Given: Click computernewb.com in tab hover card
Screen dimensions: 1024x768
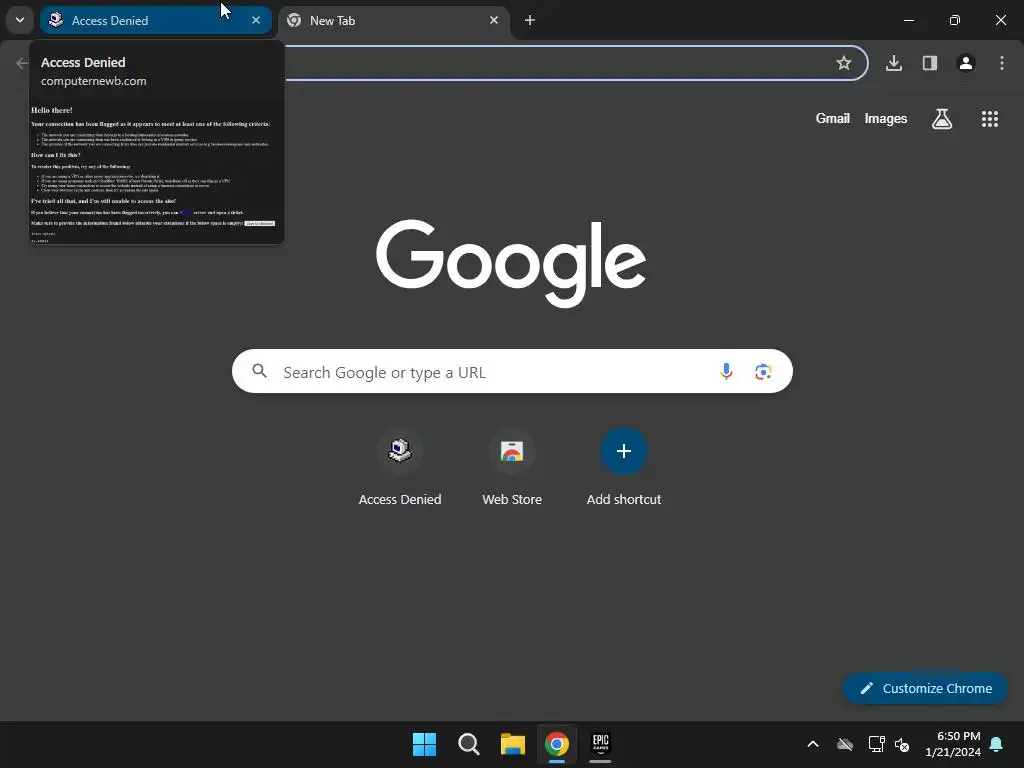Looking at the screenshot, I should [93, 81].
